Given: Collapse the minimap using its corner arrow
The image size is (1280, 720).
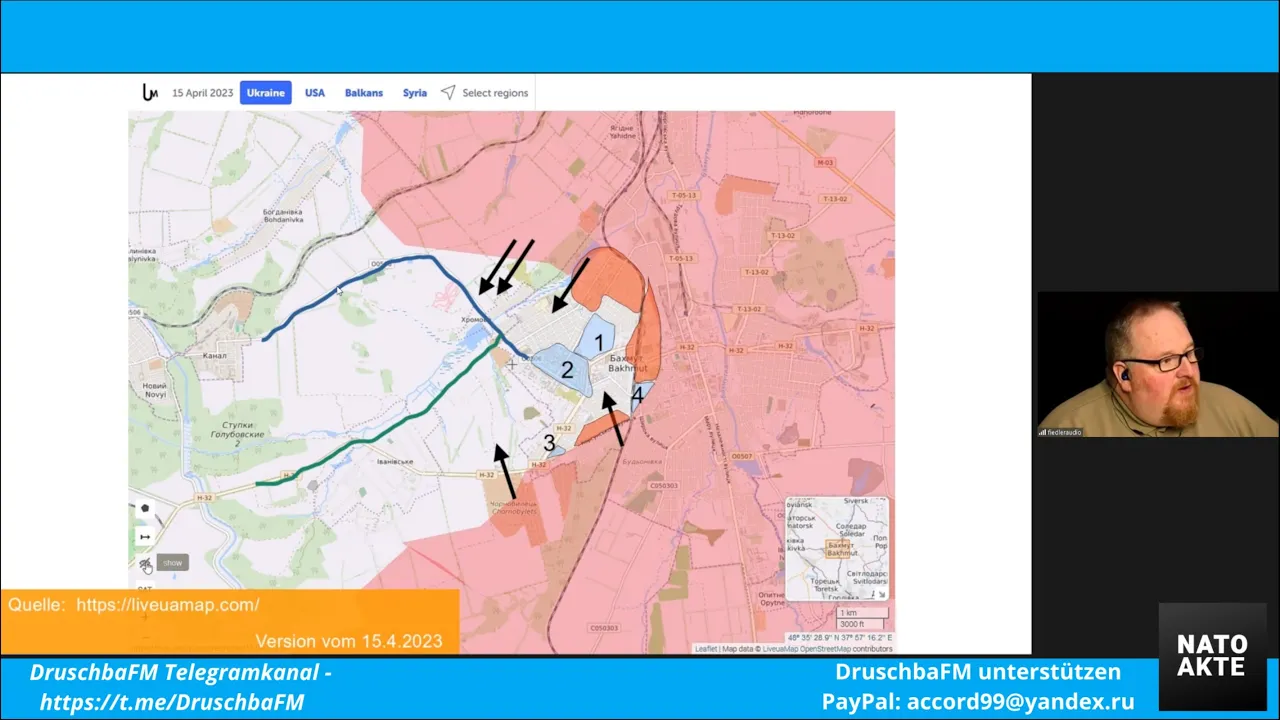Looking at the screenshot, I should click(881, 593).
